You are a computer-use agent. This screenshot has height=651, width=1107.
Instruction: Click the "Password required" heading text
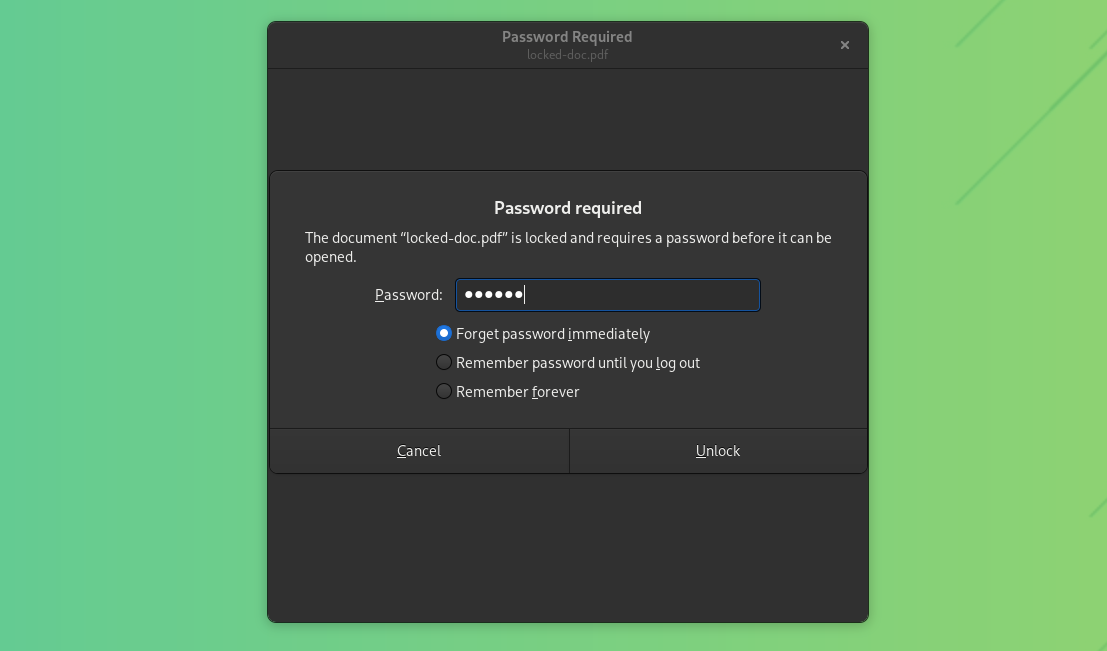567,208
